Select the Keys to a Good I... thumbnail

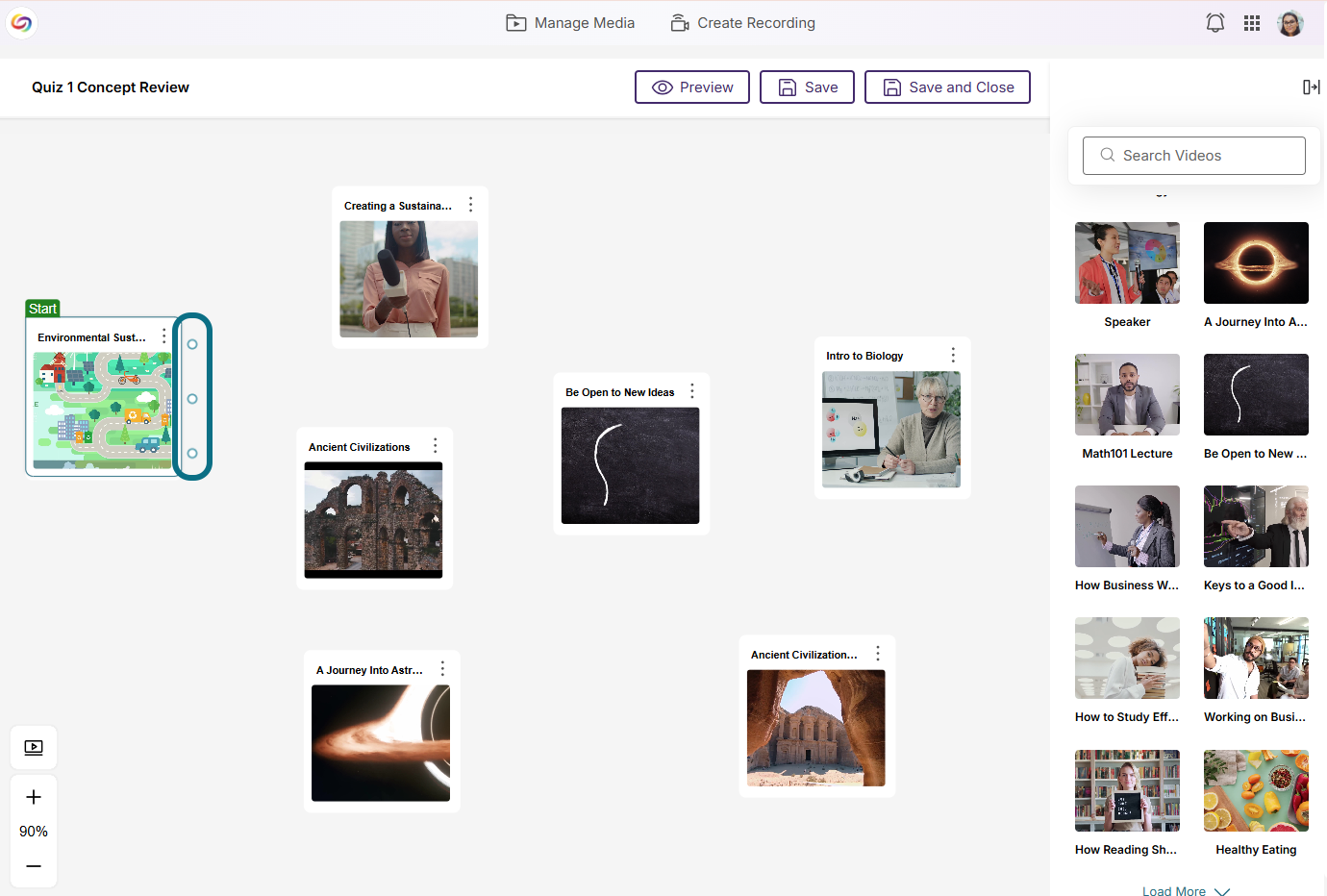1256,527
